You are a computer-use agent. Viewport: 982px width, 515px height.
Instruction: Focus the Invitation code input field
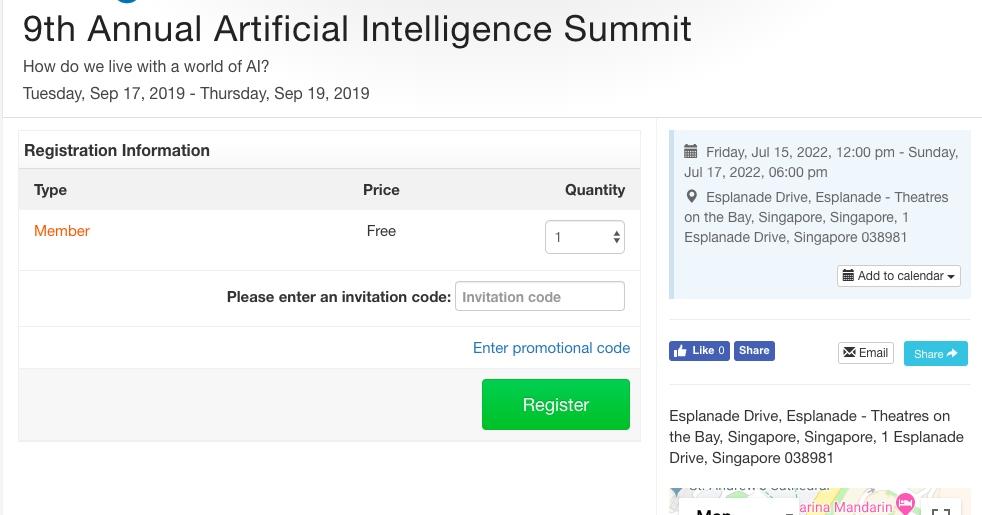tap(540, 296)
